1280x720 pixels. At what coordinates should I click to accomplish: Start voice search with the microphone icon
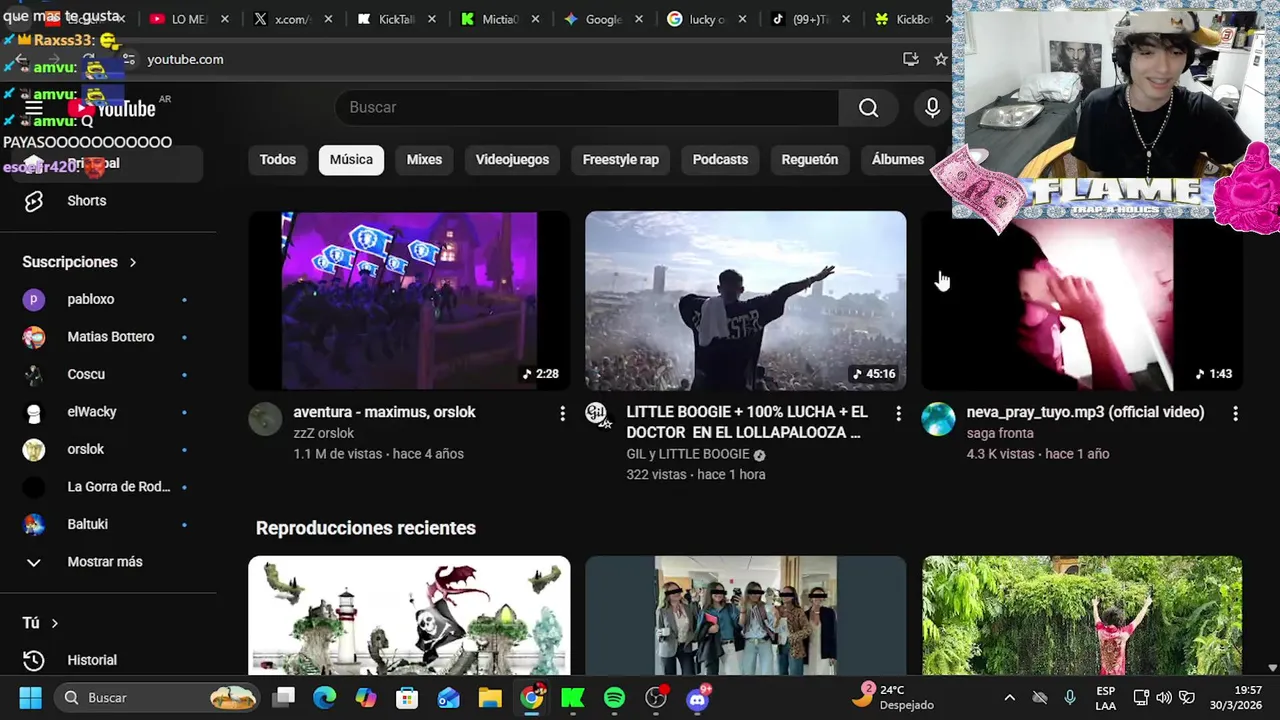932,108
